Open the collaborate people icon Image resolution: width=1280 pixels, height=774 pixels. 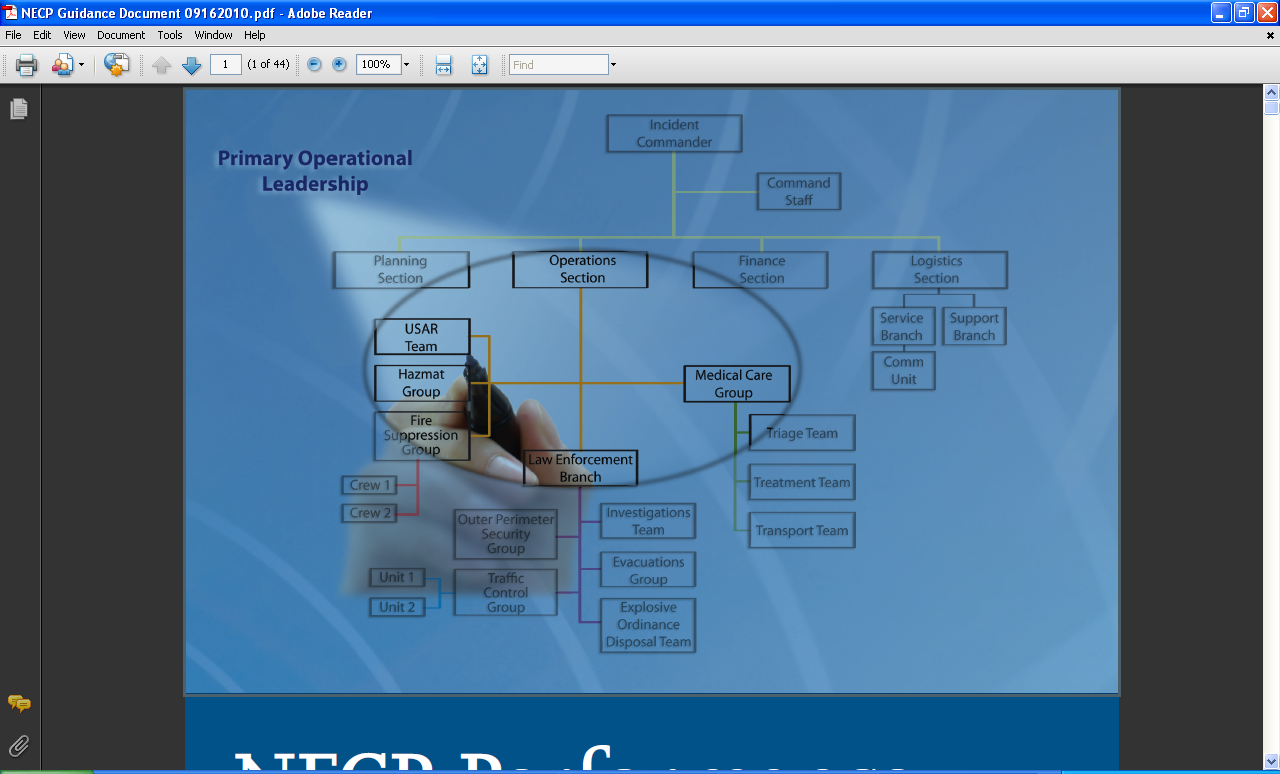(x=62, y=65)
